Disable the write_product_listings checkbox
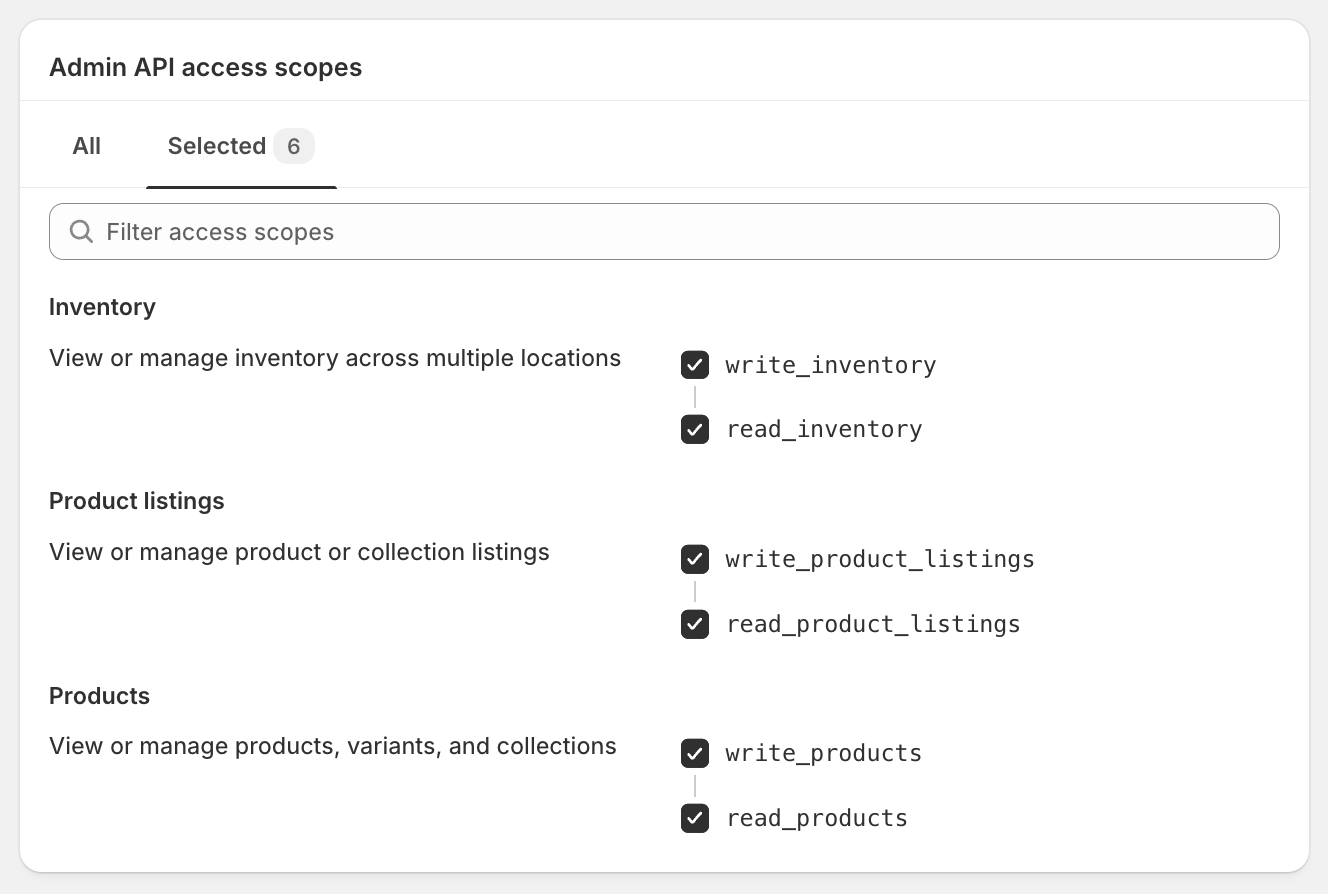 (695, 559)
